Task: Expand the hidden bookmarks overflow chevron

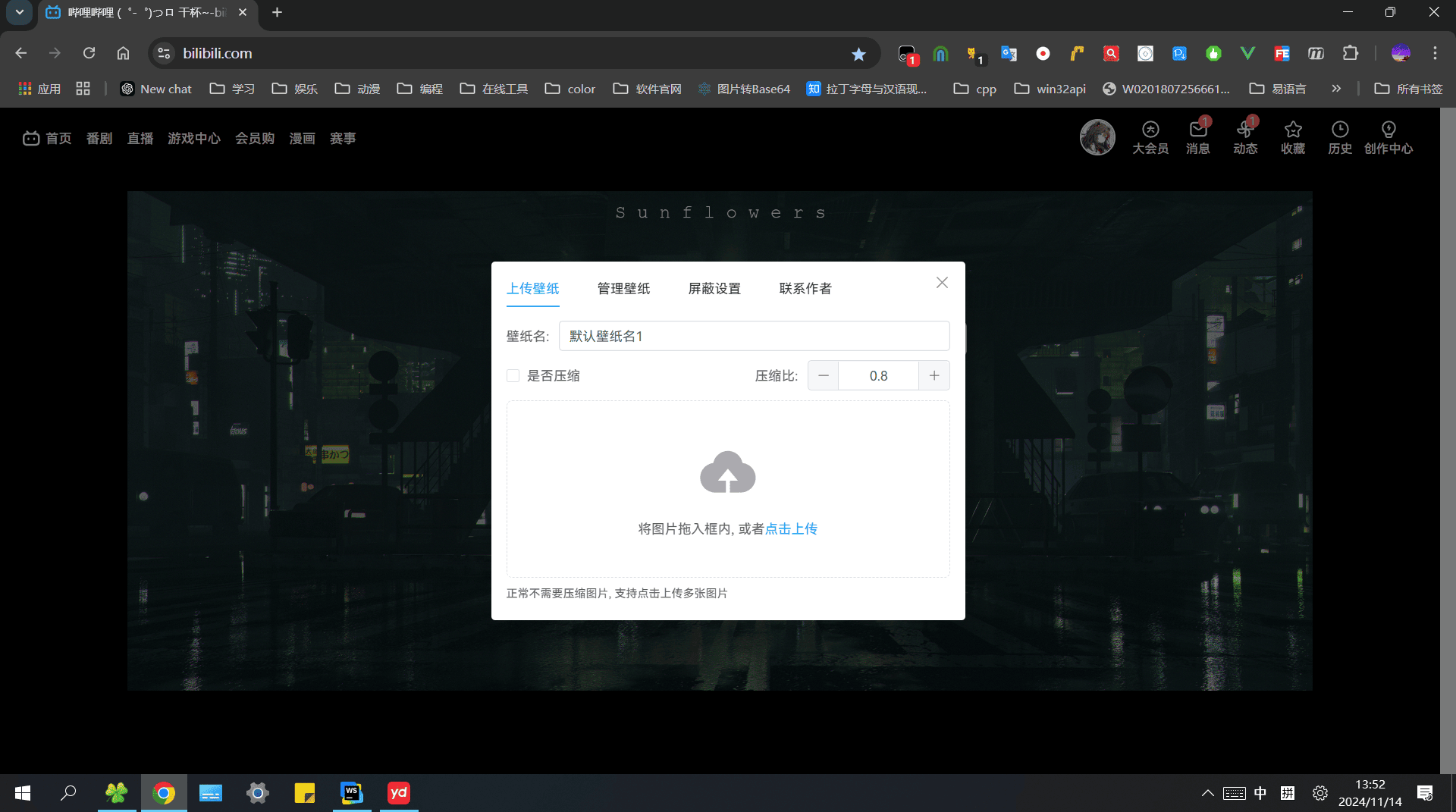Action: (x=1335, y=89)
